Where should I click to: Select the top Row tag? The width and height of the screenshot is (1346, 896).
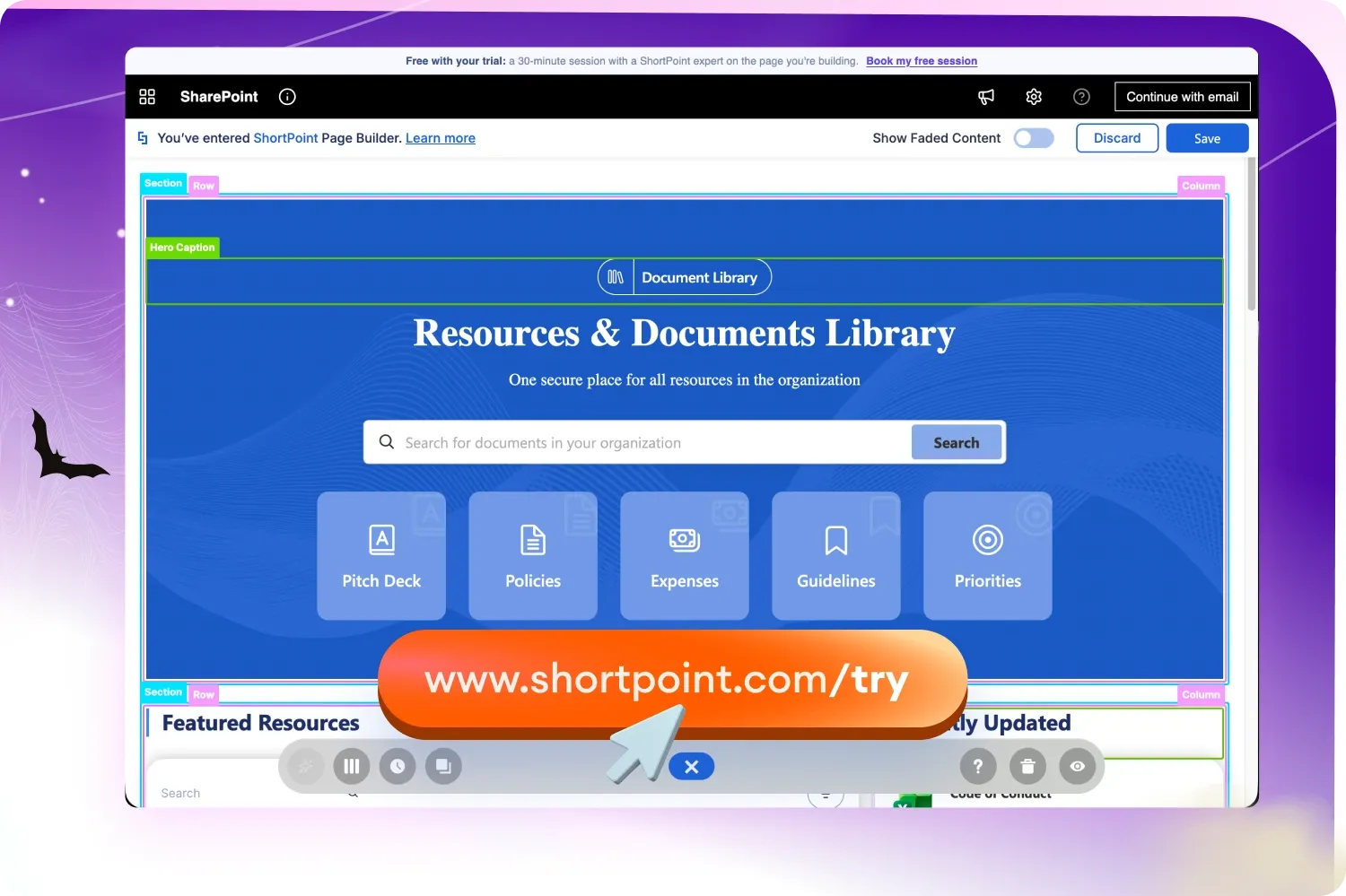204,186
